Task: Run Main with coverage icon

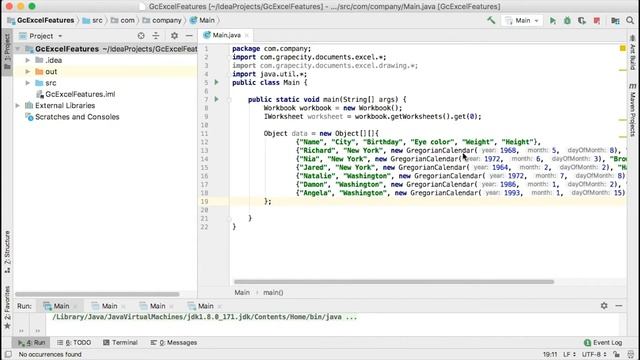Action: coord(582,20)
